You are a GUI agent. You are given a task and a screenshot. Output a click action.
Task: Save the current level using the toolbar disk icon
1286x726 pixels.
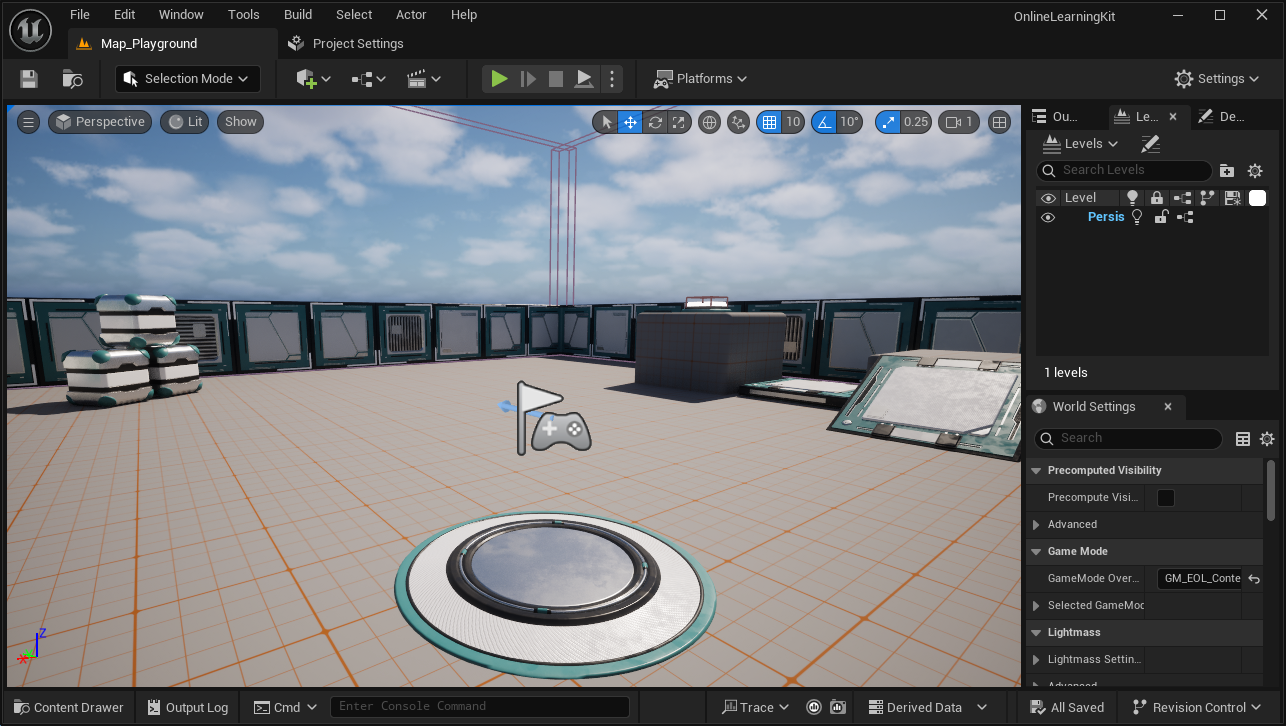tap(28, 79)
